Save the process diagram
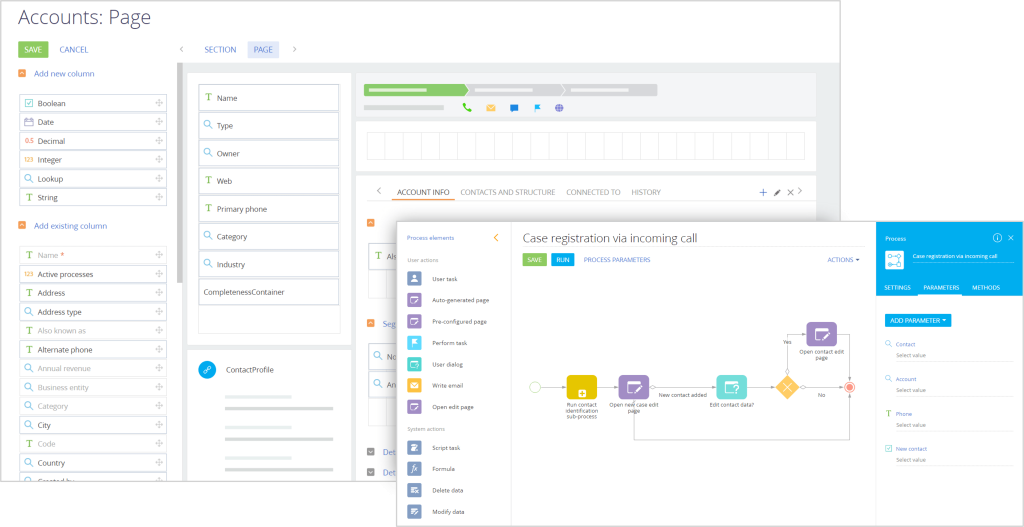Image resolution: width=1024 pixels, height=527 pixels. pyautogui.click(x=534, y=260)
